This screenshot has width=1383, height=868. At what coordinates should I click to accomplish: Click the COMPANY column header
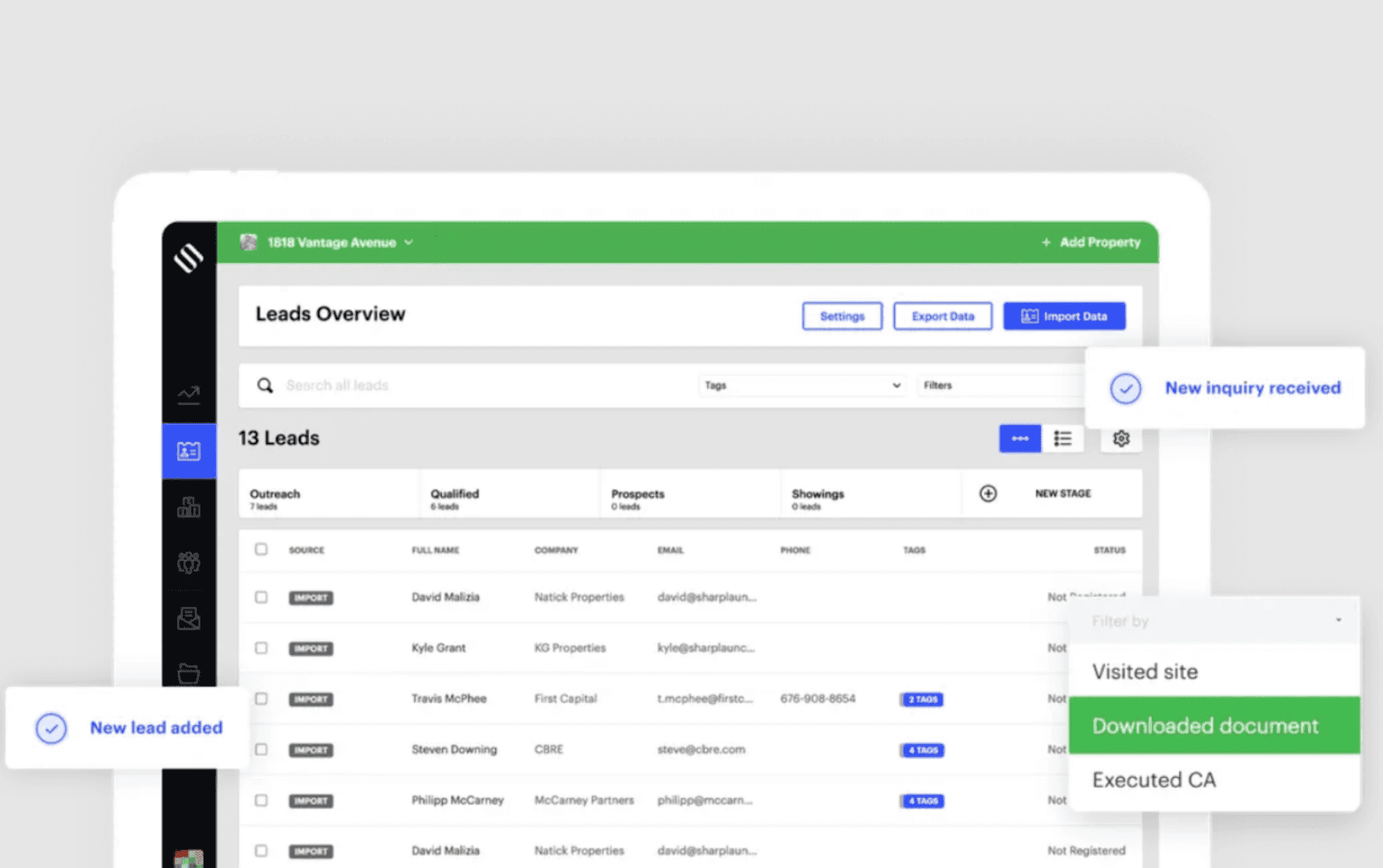pyautogui.click(x=556, y=550)
